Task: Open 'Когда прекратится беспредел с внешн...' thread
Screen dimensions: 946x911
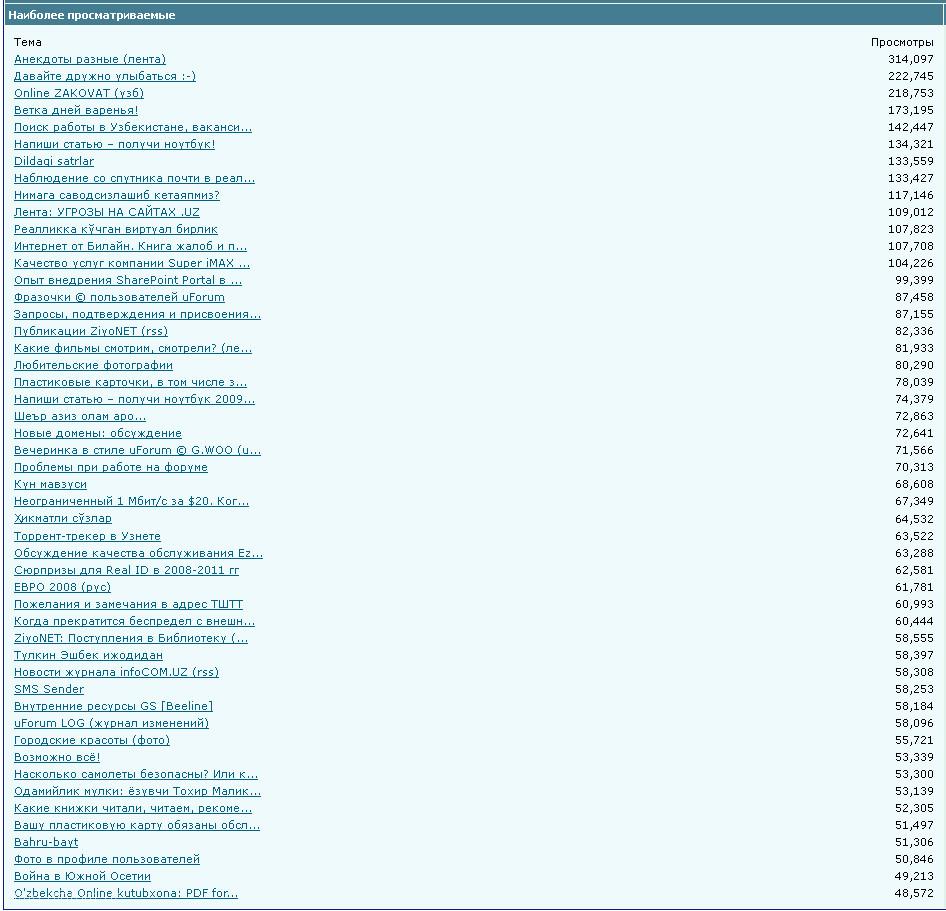Action: coord(135,621)
